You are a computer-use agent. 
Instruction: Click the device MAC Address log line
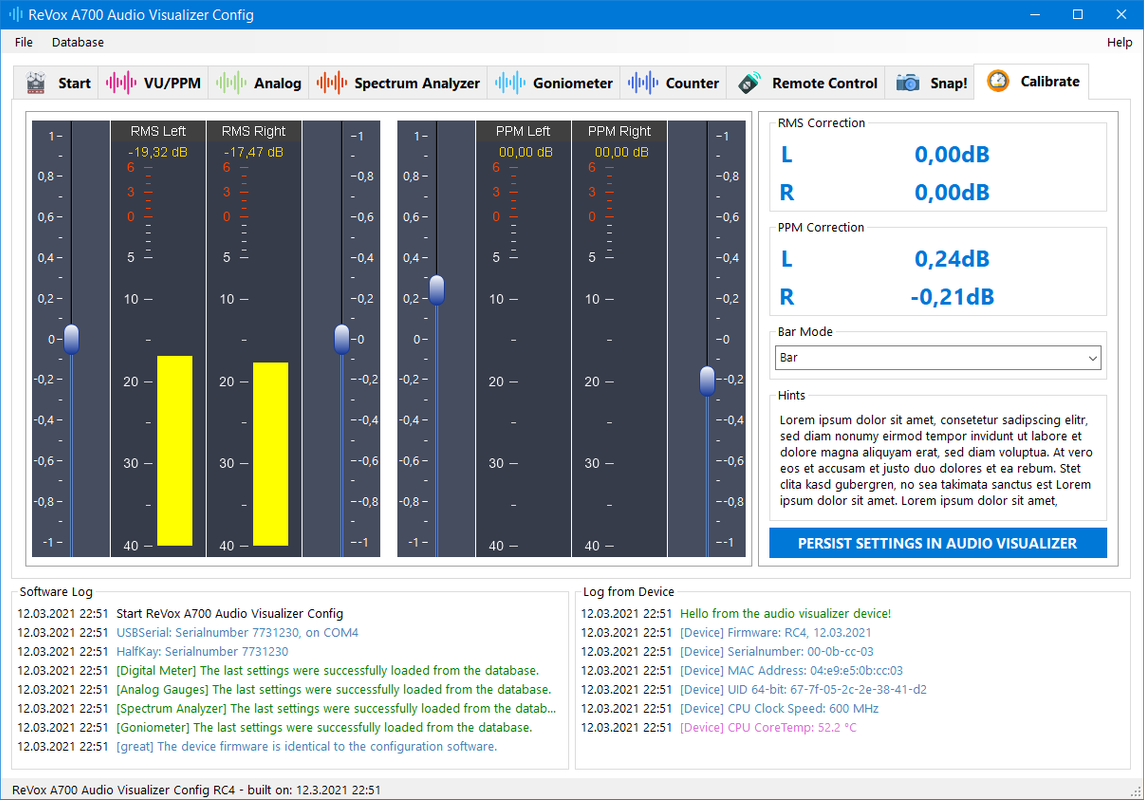pyautogui.click(x=792, y=670)
